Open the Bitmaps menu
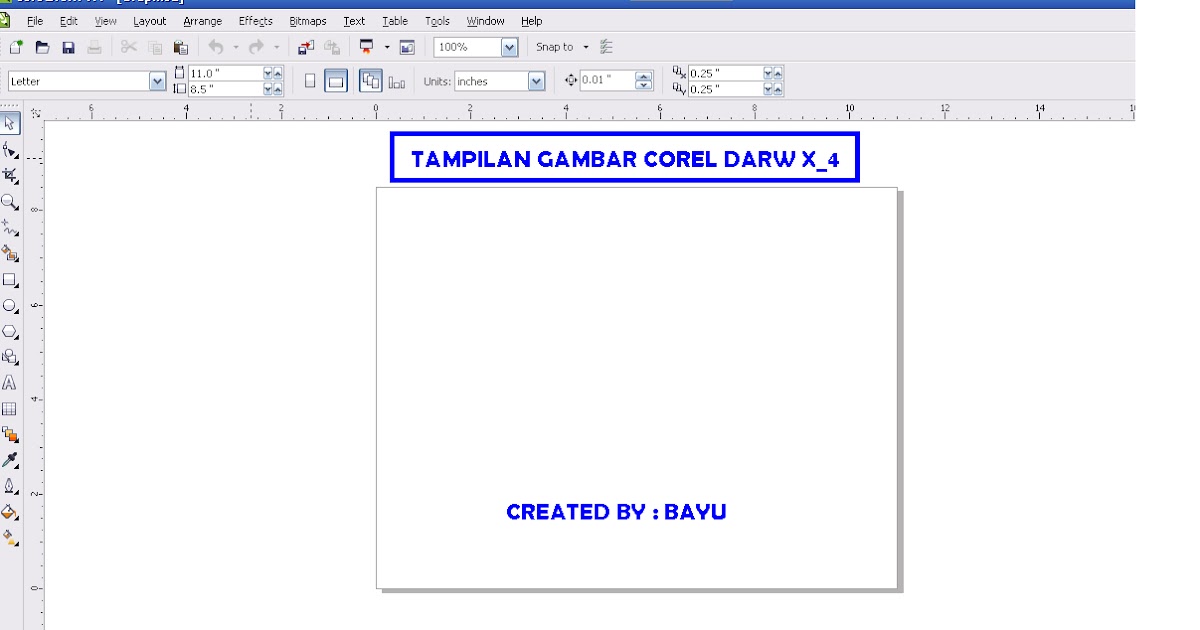The image size is (1200, 630). [x=307, y=21]
